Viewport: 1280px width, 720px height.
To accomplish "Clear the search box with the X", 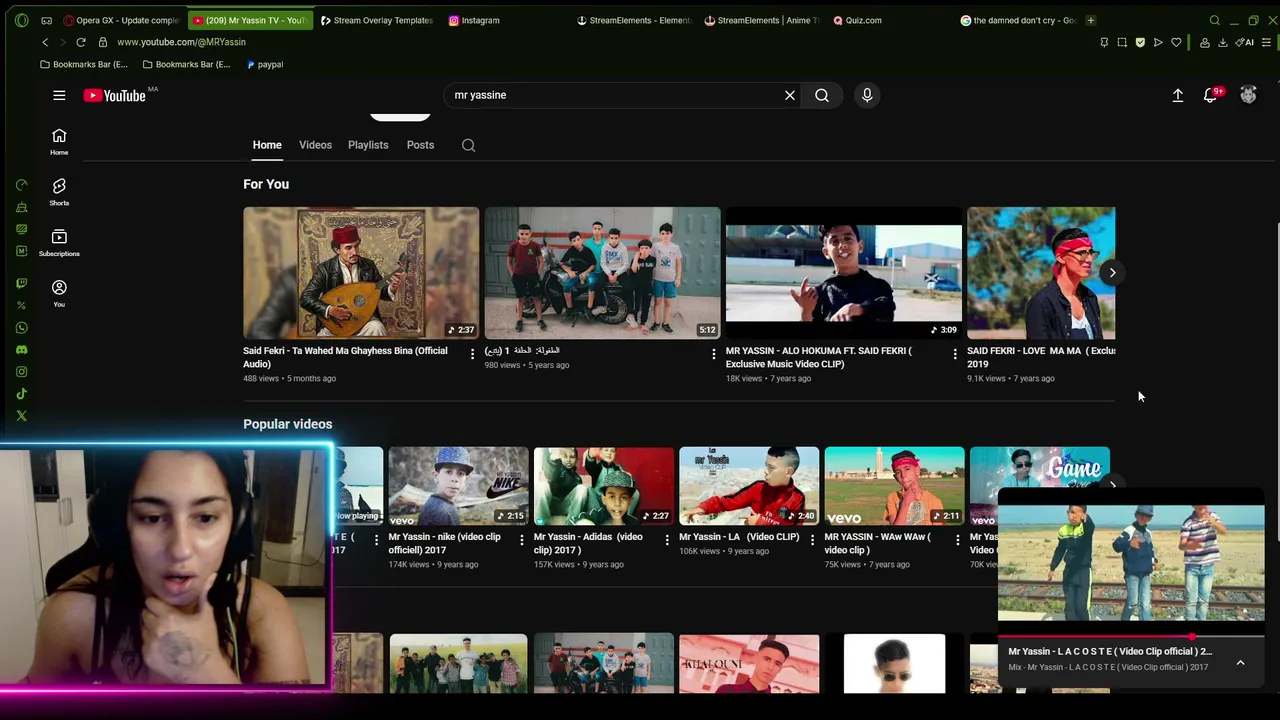I will pos(790,95).
